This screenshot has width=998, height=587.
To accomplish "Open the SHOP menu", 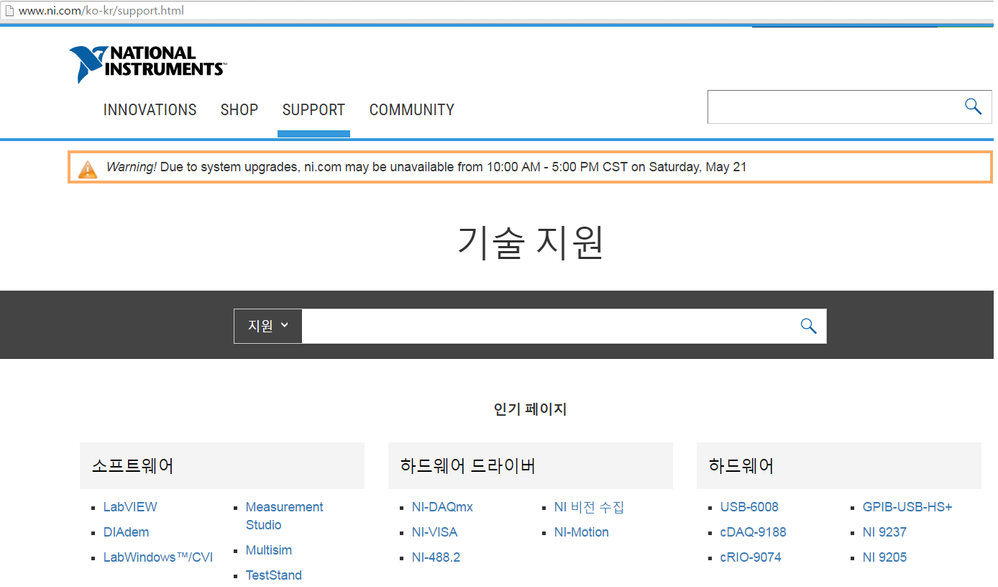I will (x=239, y=110).
